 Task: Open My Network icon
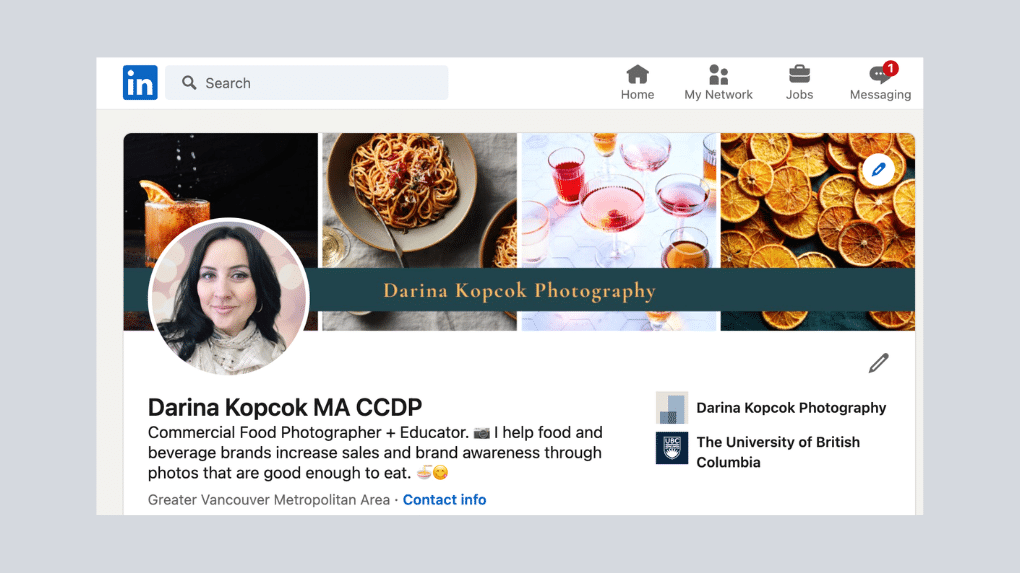pyautogui.click(x=718, y=75)
